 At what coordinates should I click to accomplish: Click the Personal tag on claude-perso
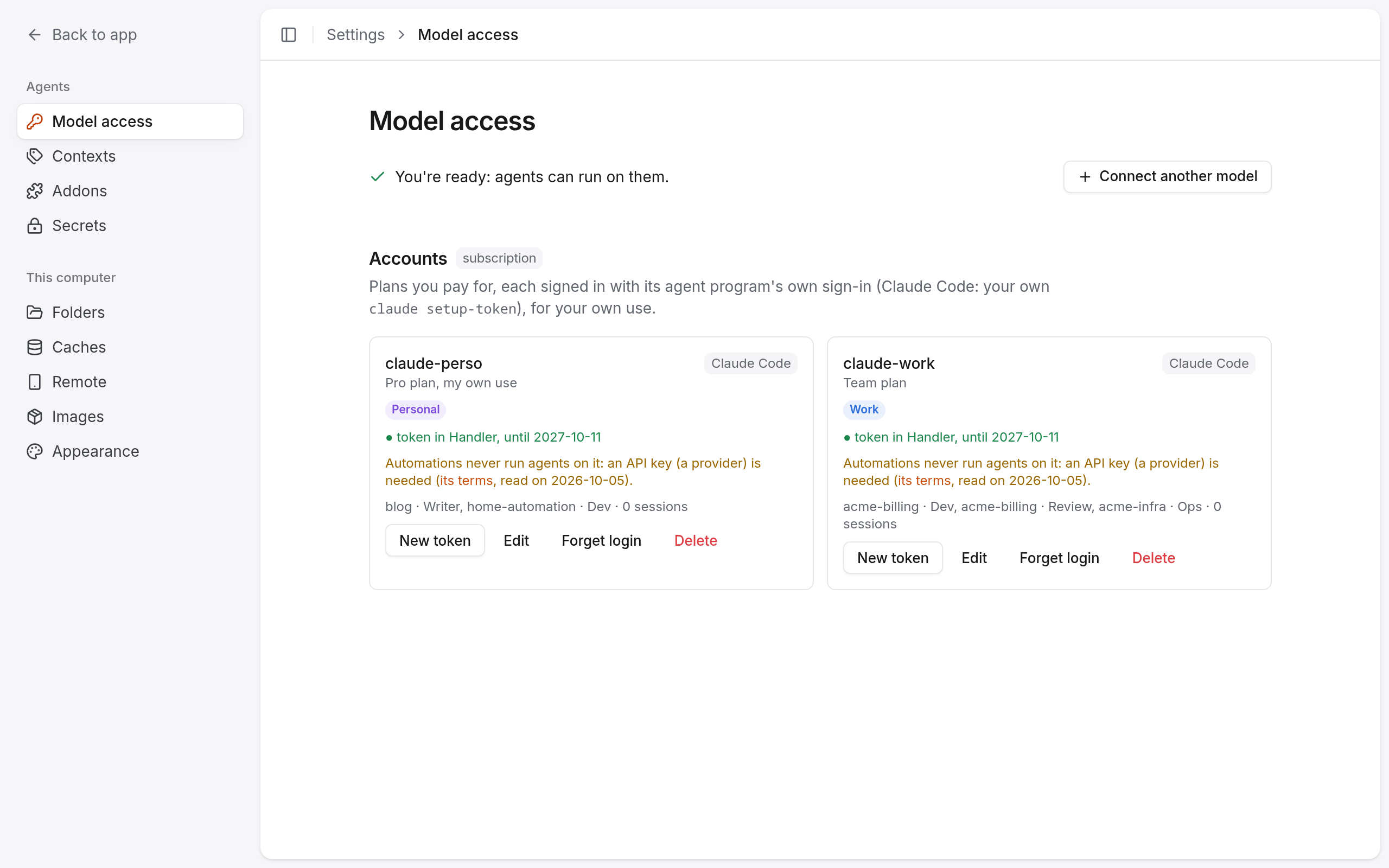coord(416,409)
